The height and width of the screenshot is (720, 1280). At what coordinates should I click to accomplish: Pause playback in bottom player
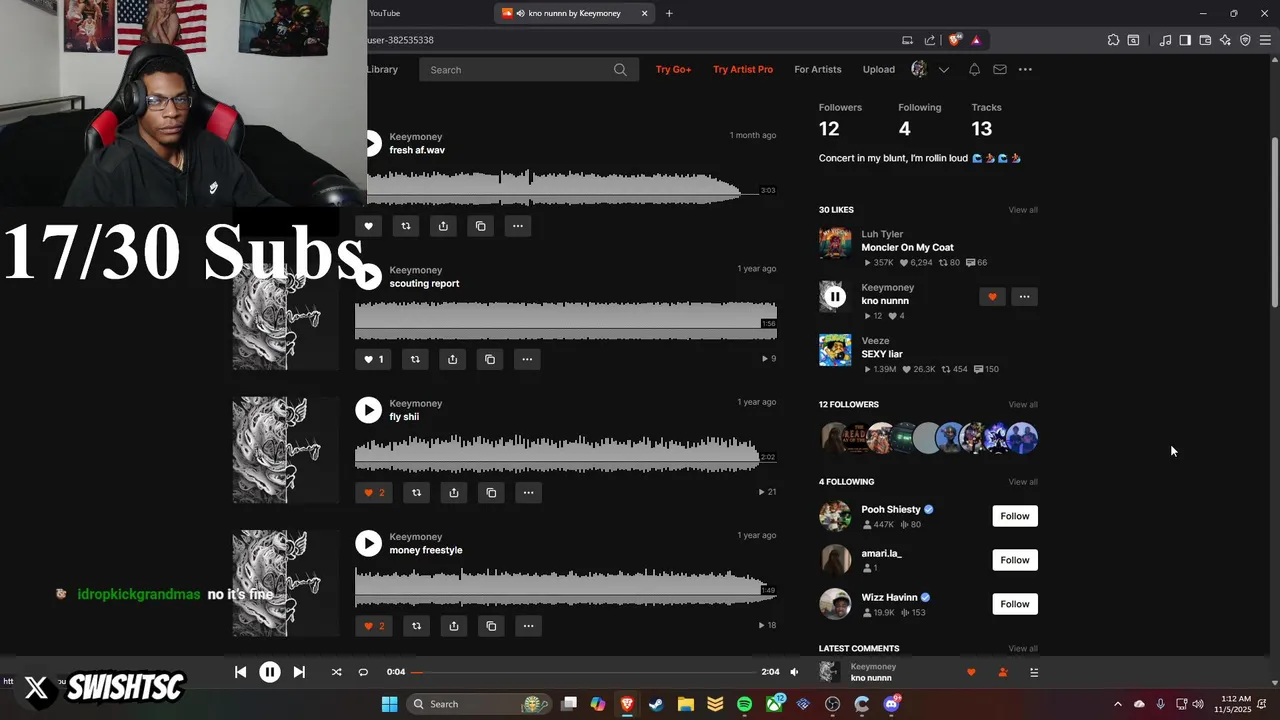270,672
